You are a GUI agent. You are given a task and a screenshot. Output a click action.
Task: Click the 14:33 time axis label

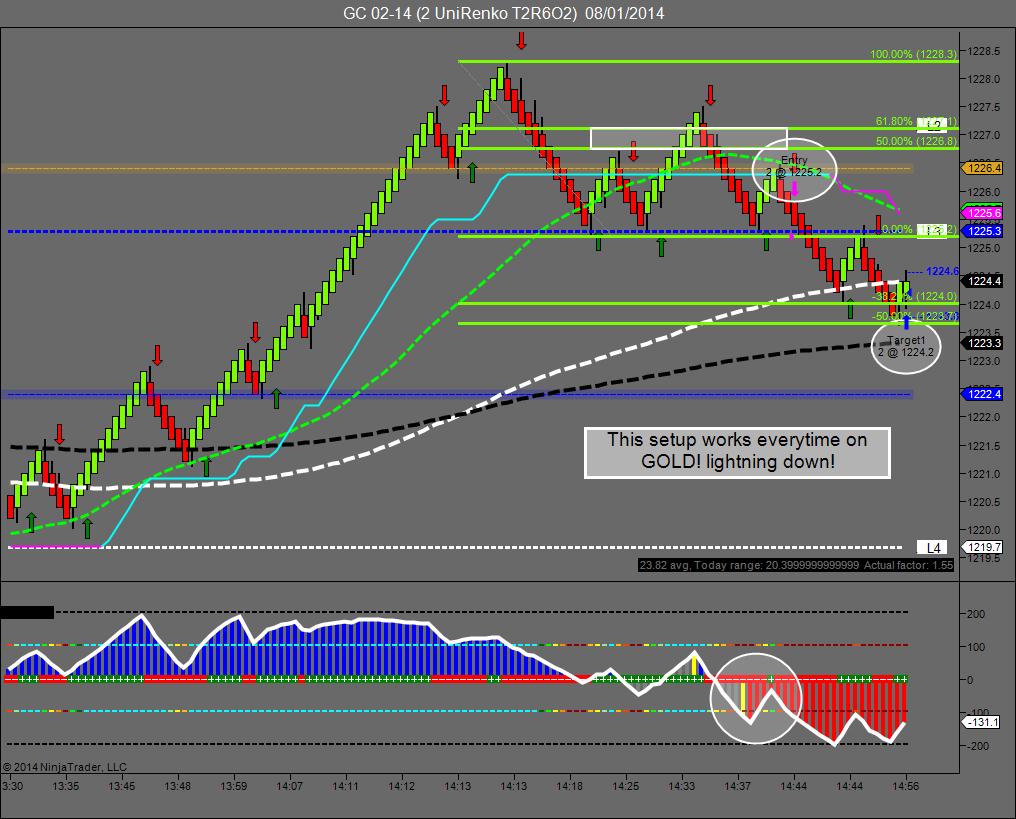(682, 787)
